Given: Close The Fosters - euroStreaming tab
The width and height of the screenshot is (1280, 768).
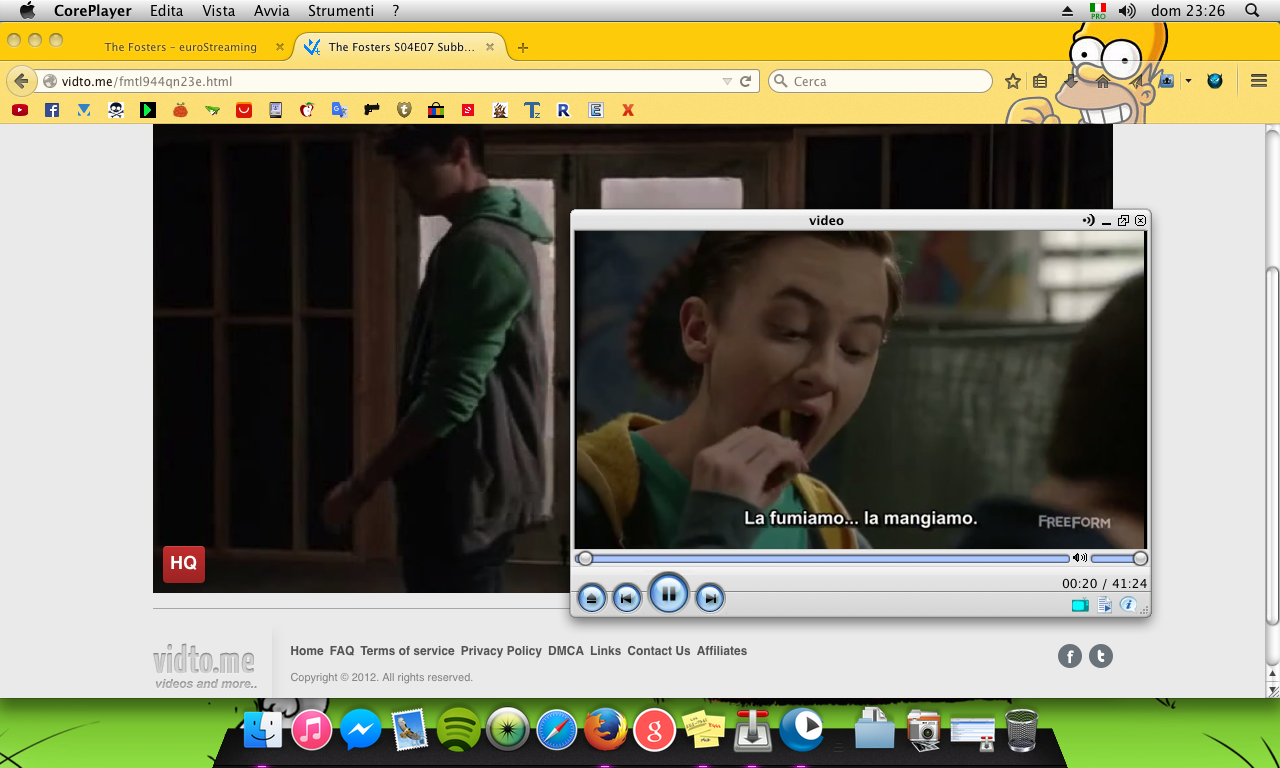Looking at the screenshot, I should pyautogui.click(x=280, y=47).
